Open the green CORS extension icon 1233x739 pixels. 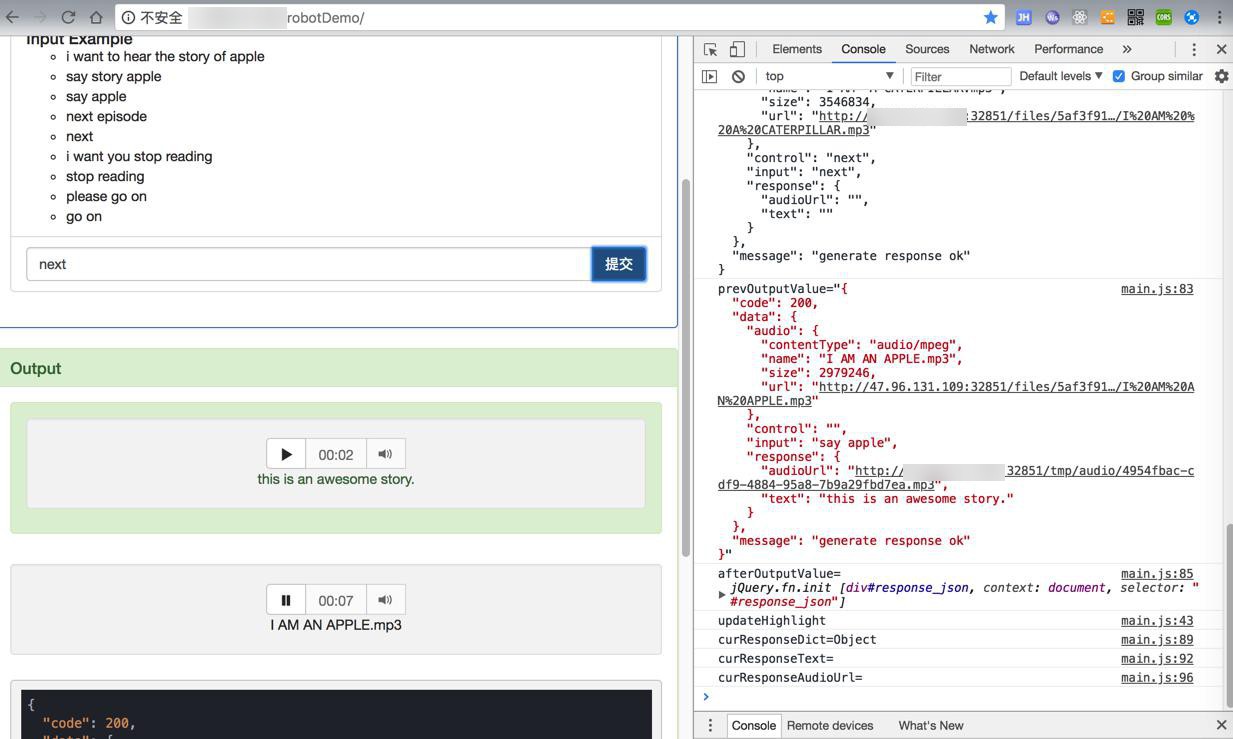click(x=1164, y=17)
